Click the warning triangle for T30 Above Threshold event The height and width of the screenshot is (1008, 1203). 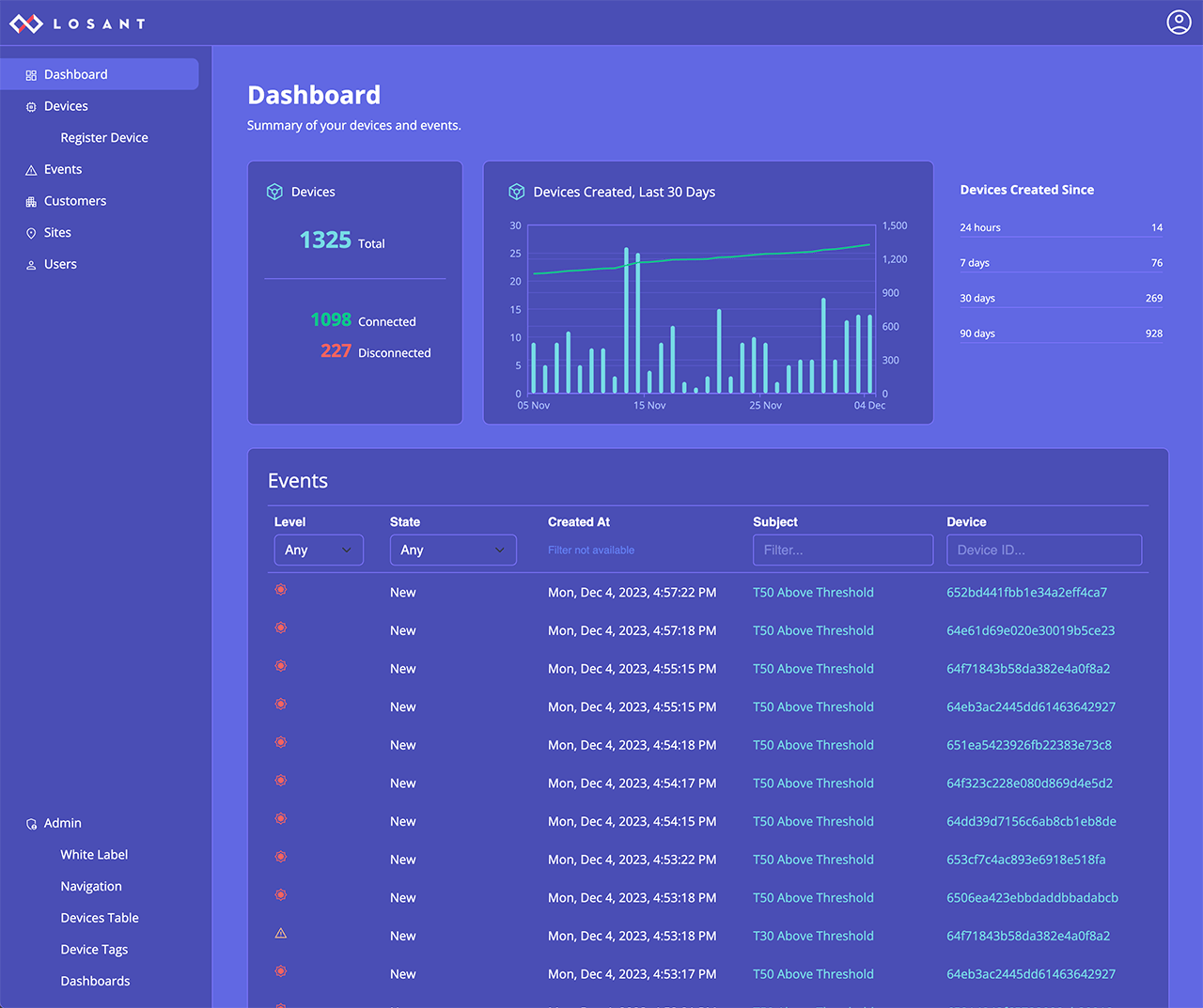(x=280, y=933)
